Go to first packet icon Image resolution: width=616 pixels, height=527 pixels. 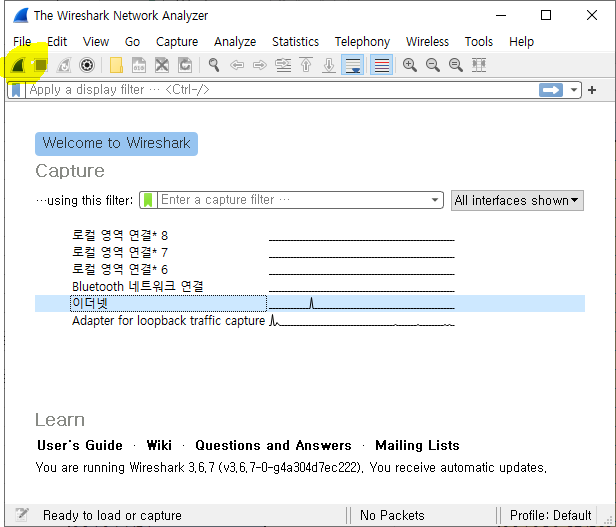[x=306, y=65]
